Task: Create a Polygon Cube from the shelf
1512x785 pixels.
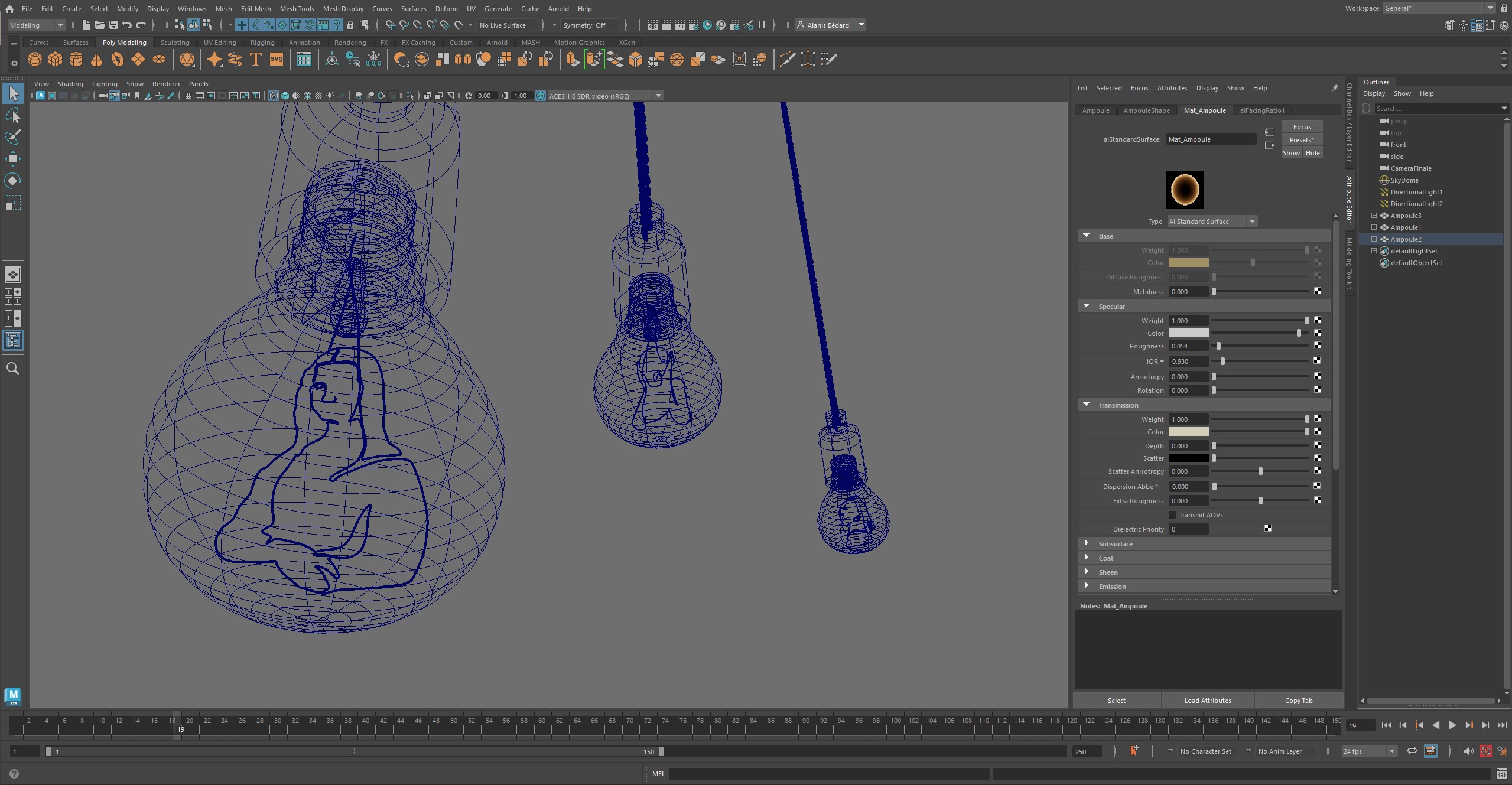Action: click(x=56, y=59)
